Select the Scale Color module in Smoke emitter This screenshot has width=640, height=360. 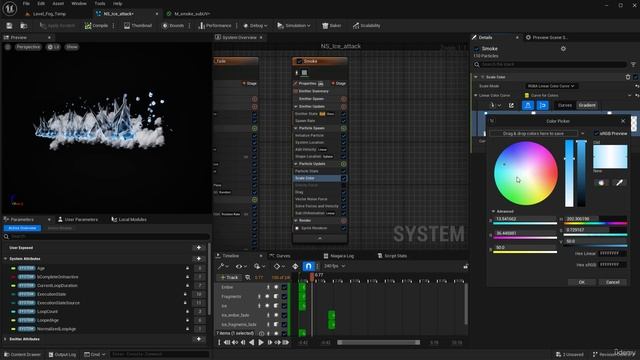click(x=317, y=178)
